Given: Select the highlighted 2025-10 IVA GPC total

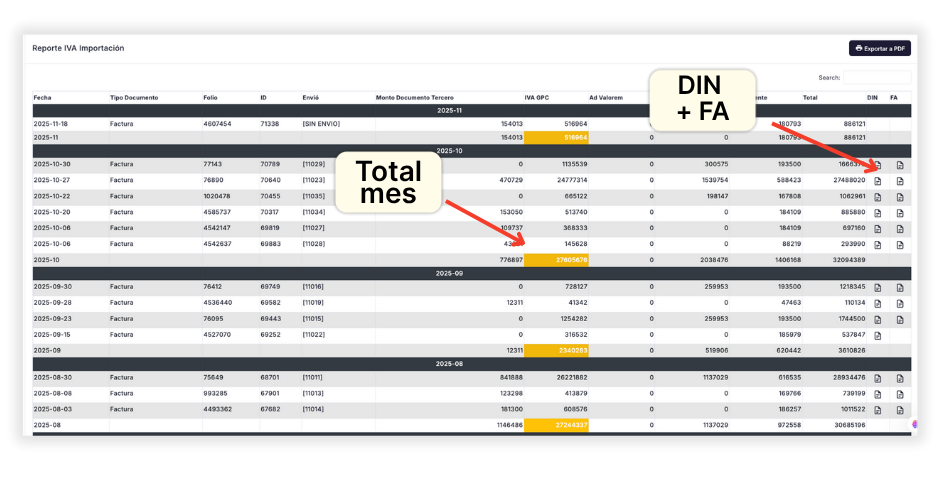Looking at the screenshot, I should coord(556,260).
